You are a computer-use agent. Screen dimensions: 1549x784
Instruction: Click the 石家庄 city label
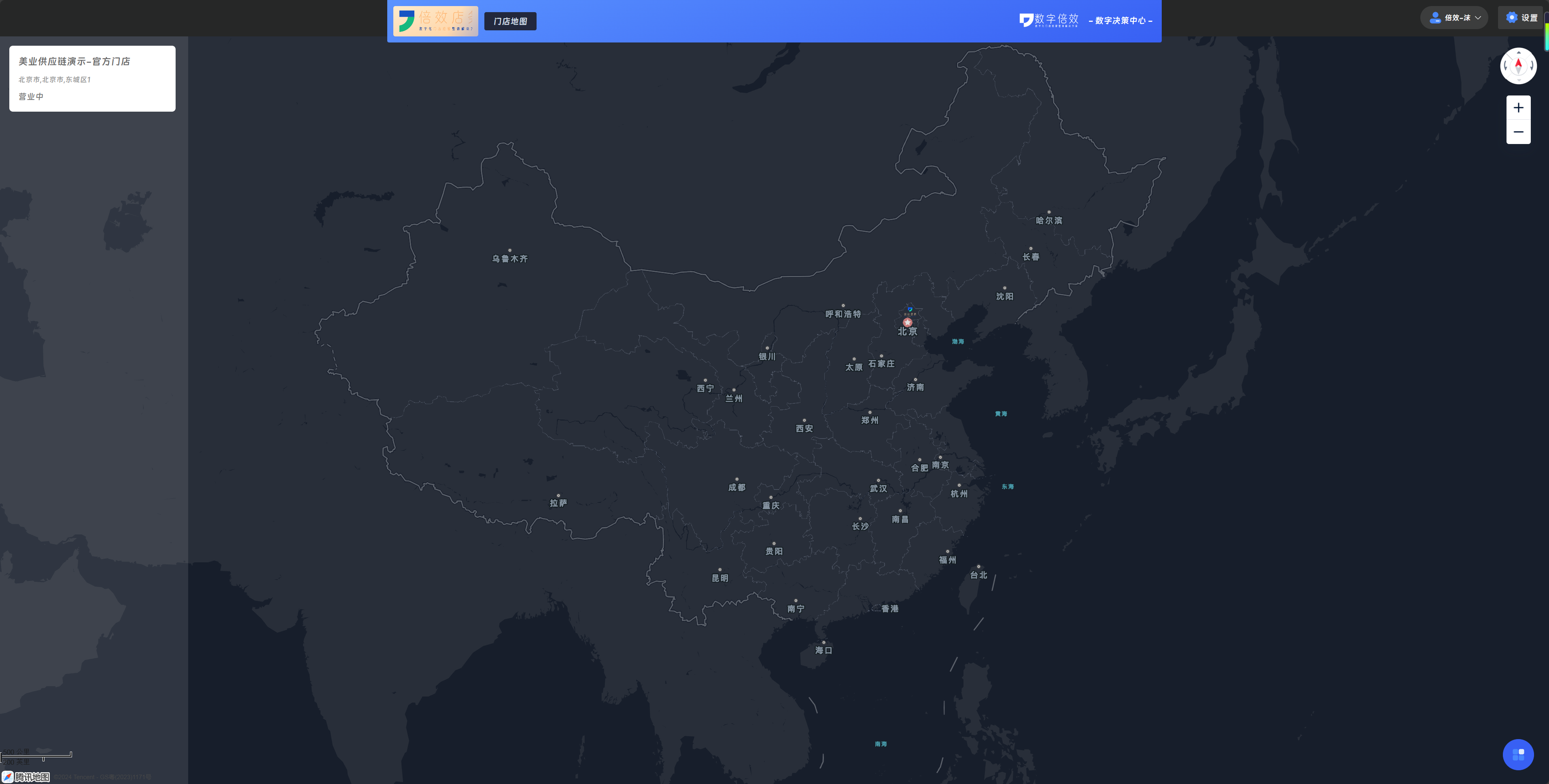point(881,364)
